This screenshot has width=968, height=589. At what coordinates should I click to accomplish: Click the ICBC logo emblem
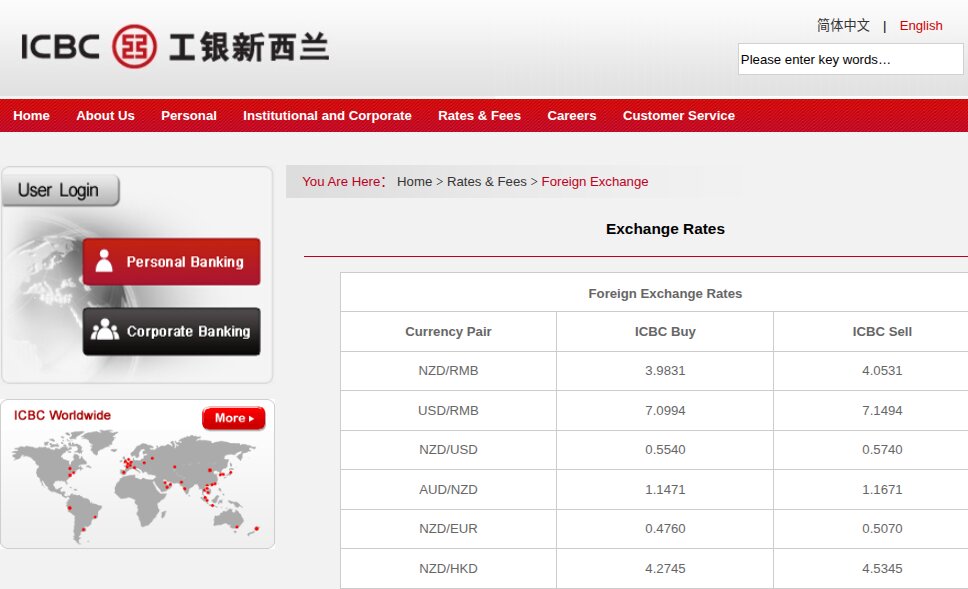(134, 46)
